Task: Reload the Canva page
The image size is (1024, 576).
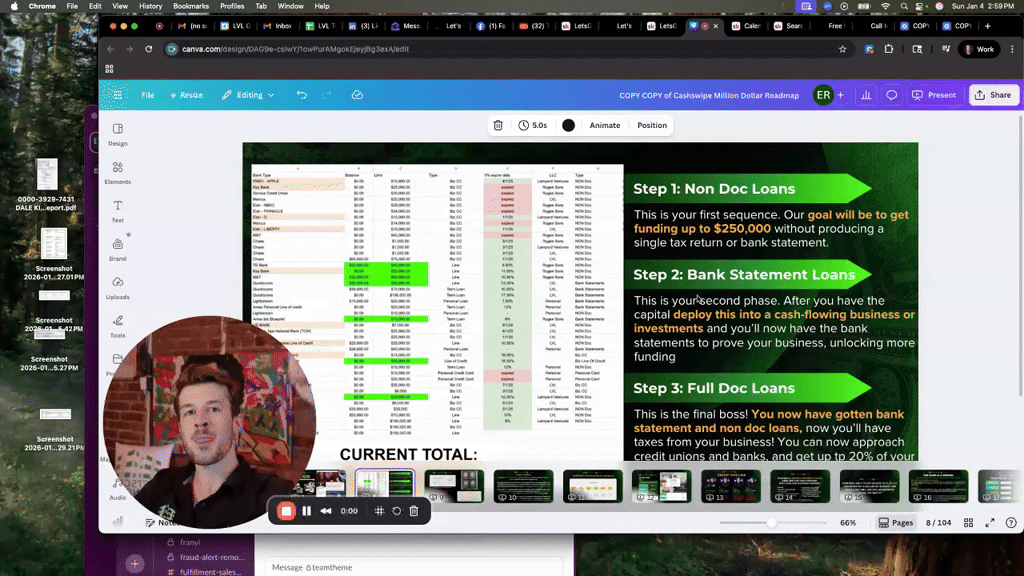Action: (x=149, y=49)
